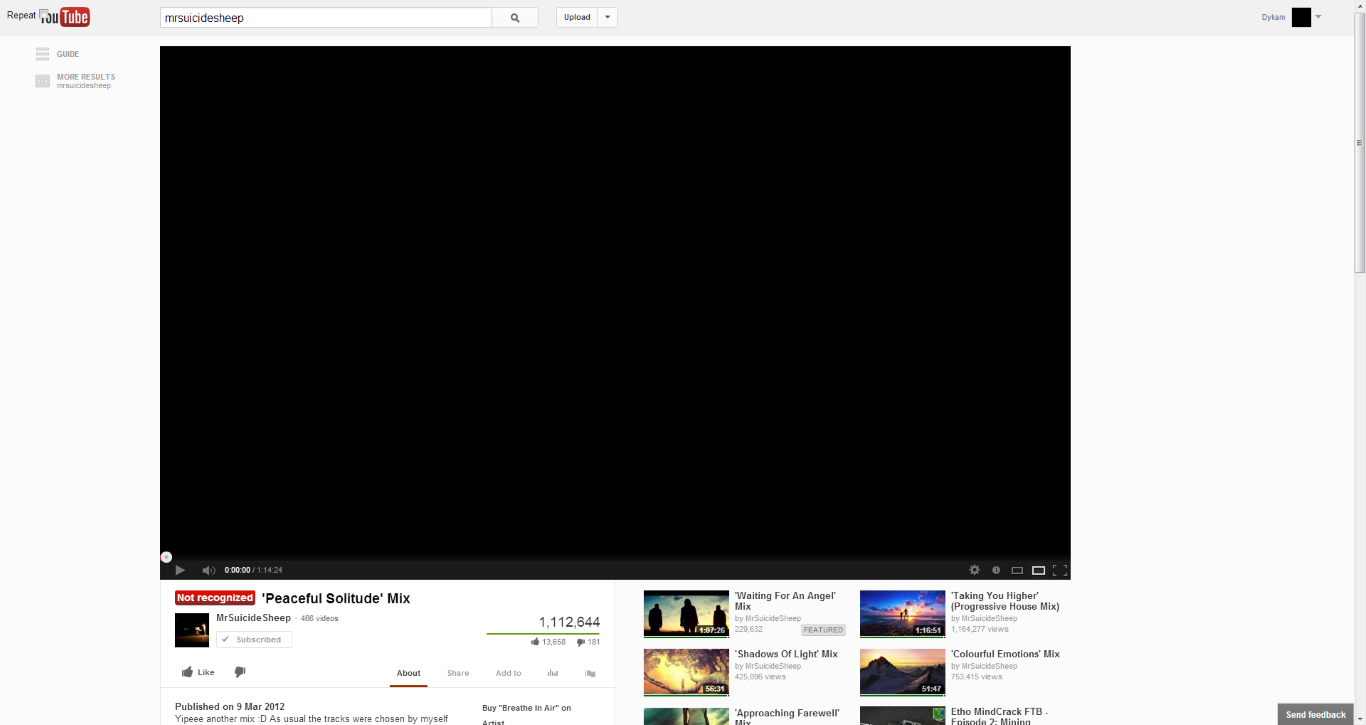The width and height of the screenshot is (1366, 725).
Task: Open the Etho MindCrack FTB video title
Action: (999, 716)
